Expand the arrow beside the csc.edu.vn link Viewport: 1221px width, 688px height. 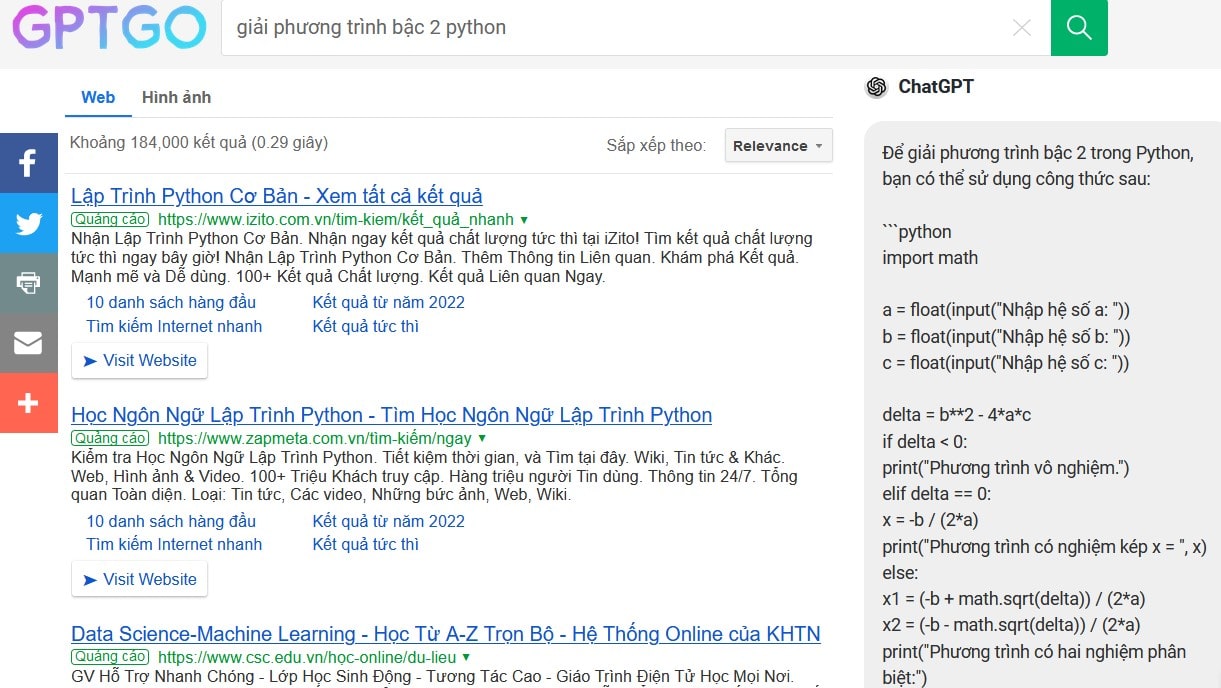[465, 657]
